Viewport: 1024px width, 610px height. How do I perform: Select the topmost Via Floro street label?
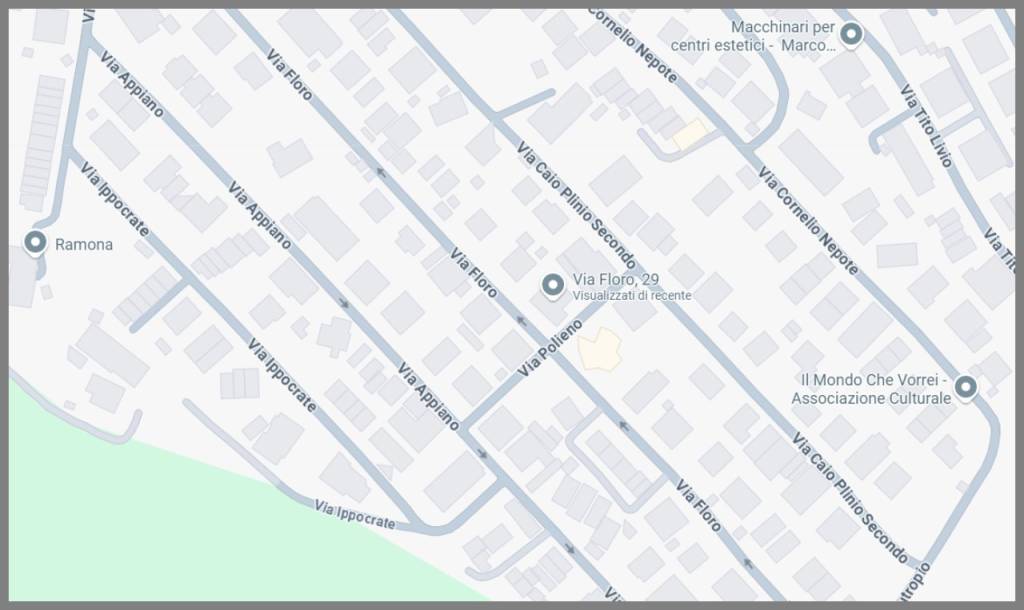pos(289,74)
